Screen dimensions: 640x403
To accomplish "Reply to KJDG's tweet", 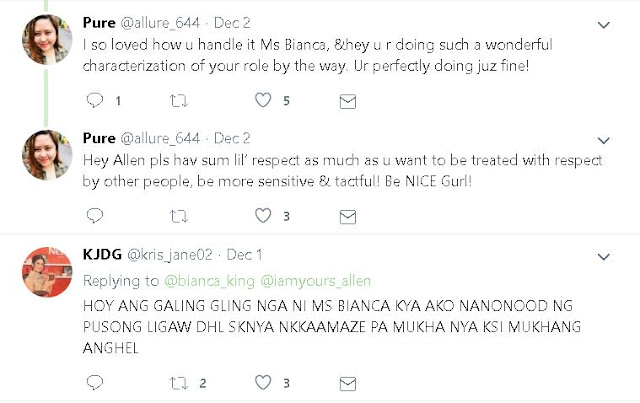I will [x=95, y=382].
